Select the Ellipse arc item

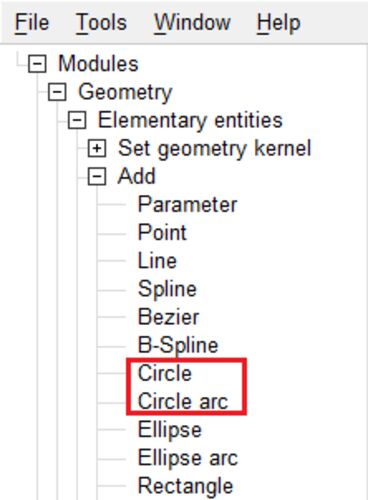pos(188,457)
